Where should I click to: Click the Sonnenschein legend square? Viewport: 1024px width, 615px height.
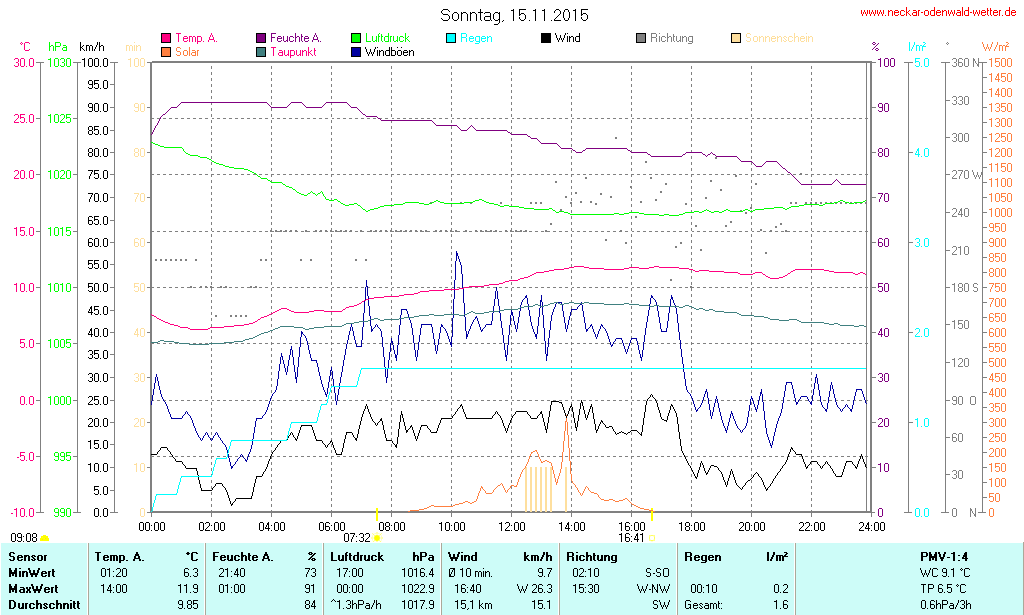coord(736,38)
